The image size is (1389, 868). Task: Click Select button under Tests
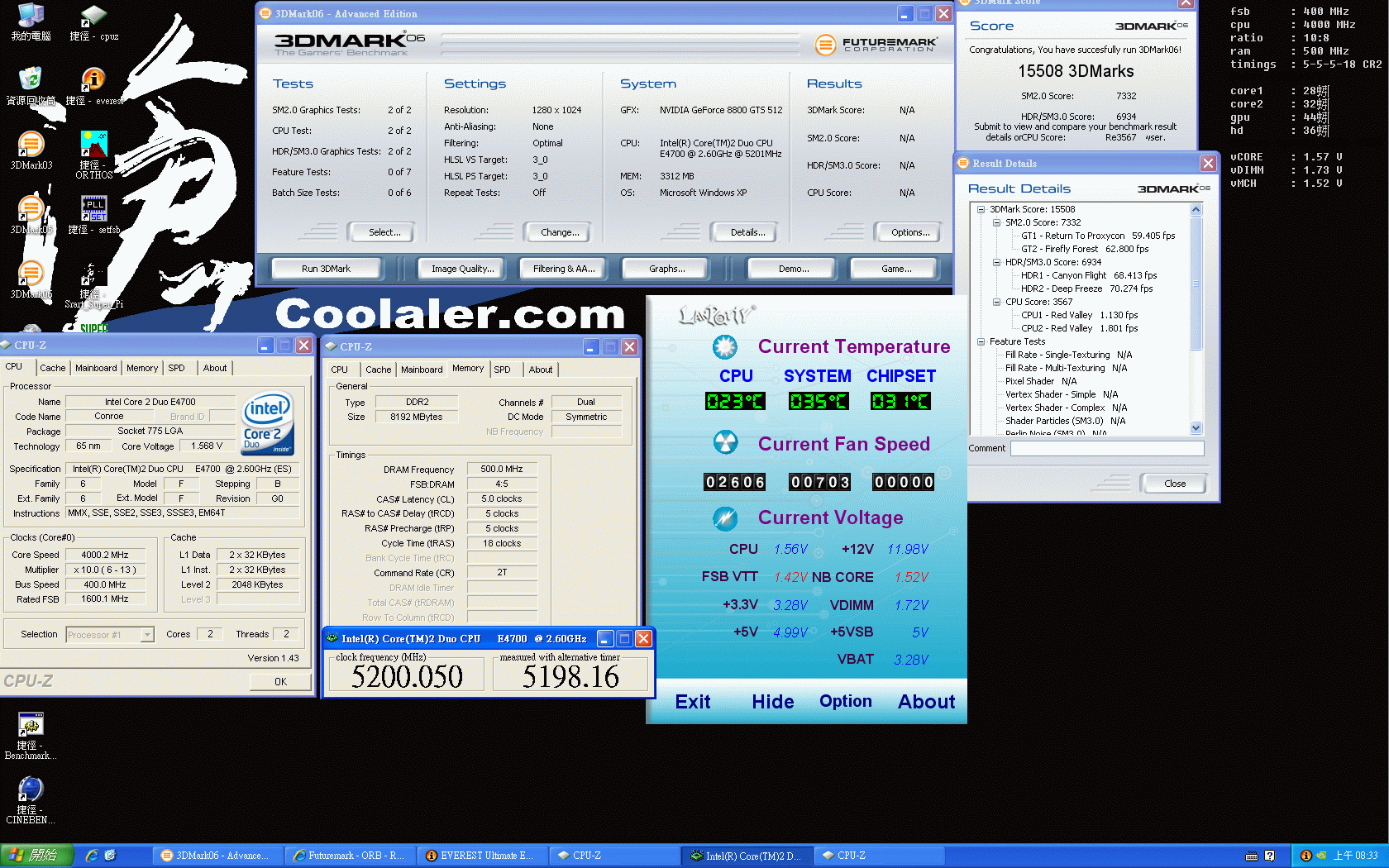pos(384,232)
